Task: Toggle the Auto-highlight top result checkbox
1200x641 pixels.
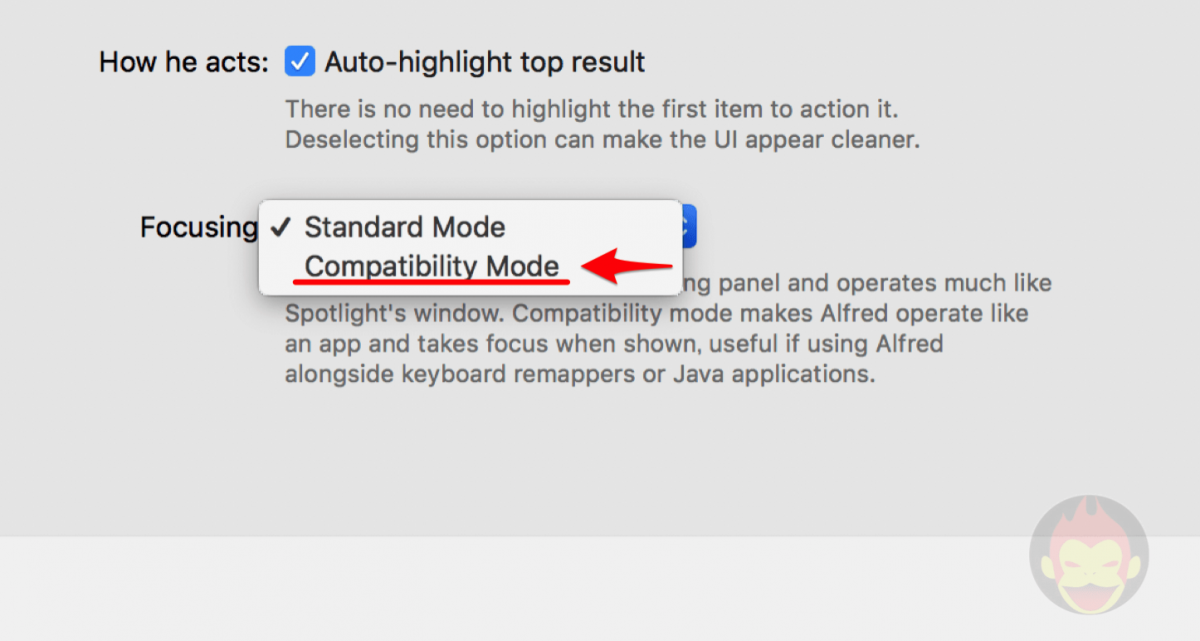Action: 300,62
